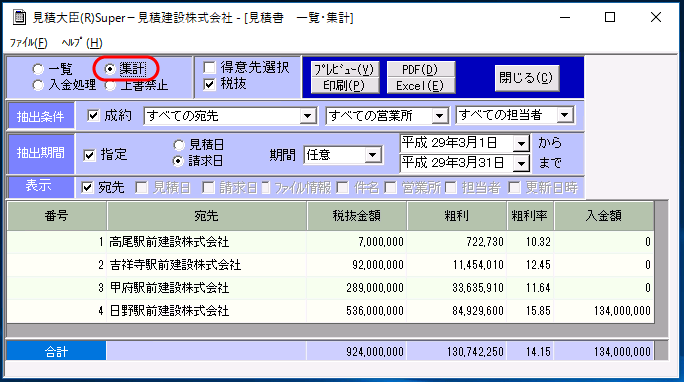Click the 粗利 column header
This screenshot has width=684, height=382.
pos(457,216)
